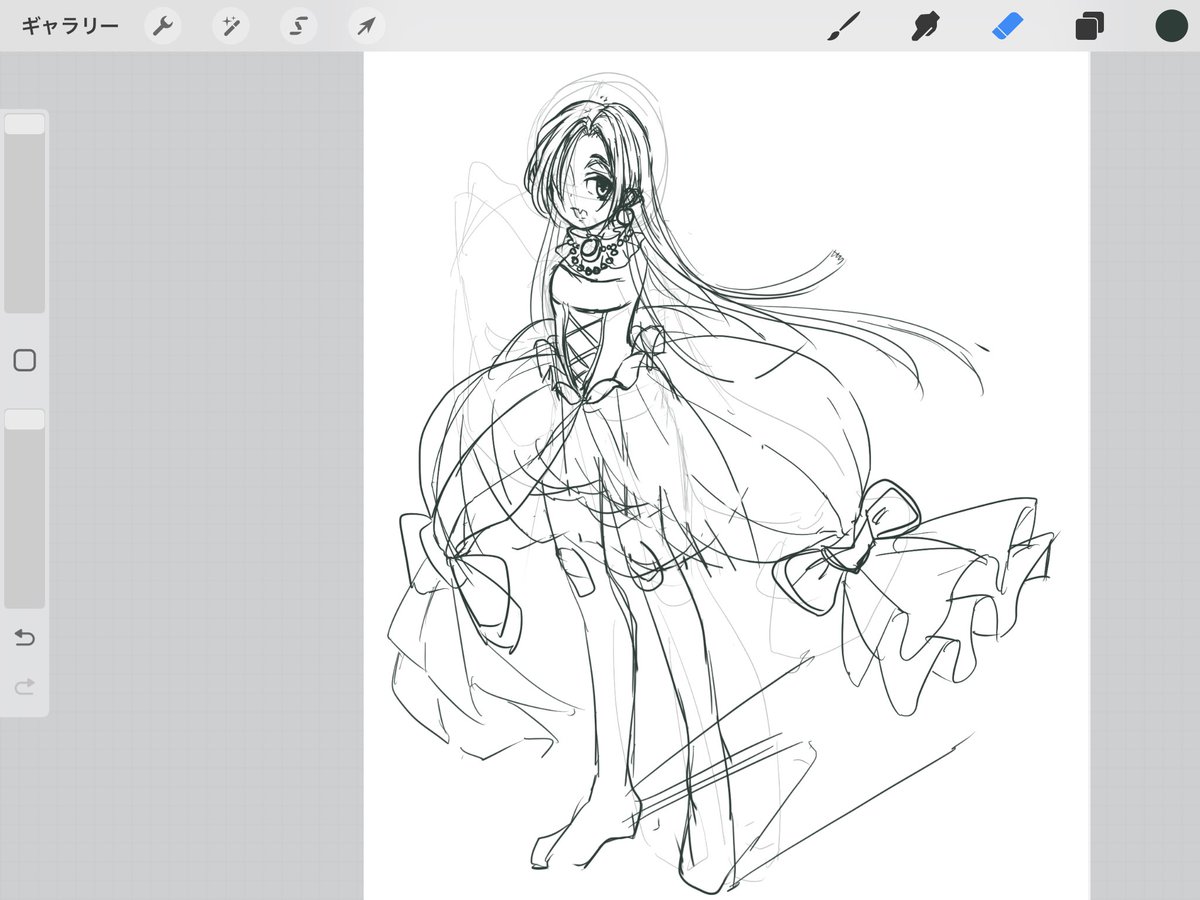Click the brush opacity slider handle
The width and height of the screenshot is (1200, 900).
coord(24,419)
